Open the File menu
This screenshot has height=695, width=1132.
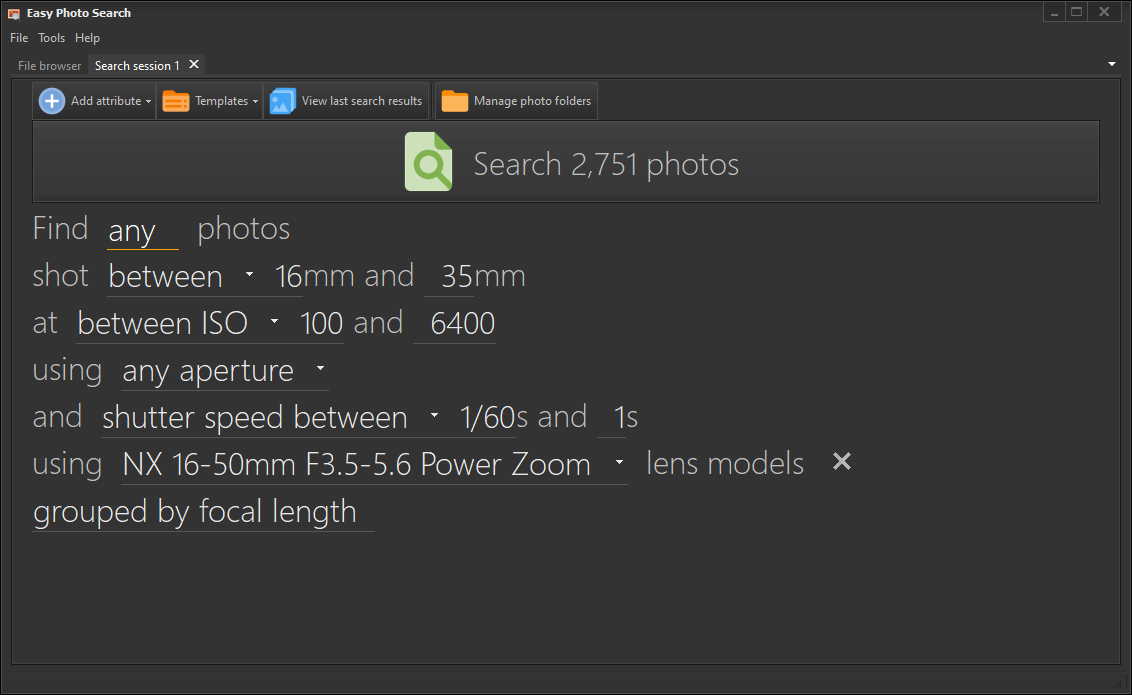pyautogui.click(x=19, y=38)
